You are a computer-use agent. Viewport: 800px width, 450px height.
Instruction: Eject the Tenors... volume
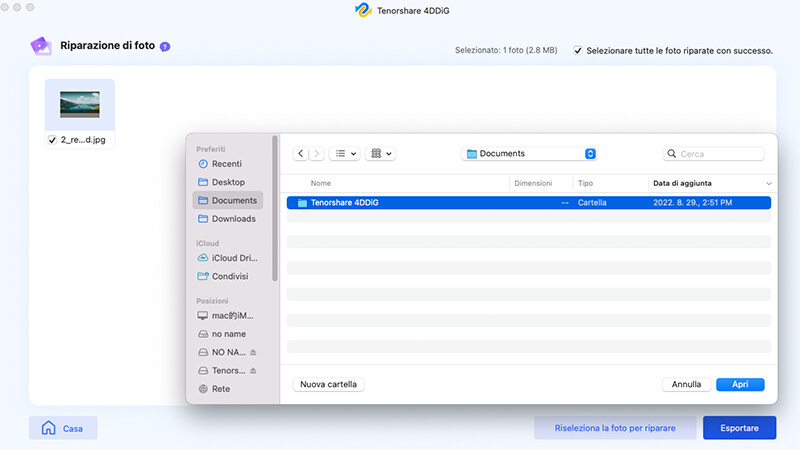click(x=253, y=371)
